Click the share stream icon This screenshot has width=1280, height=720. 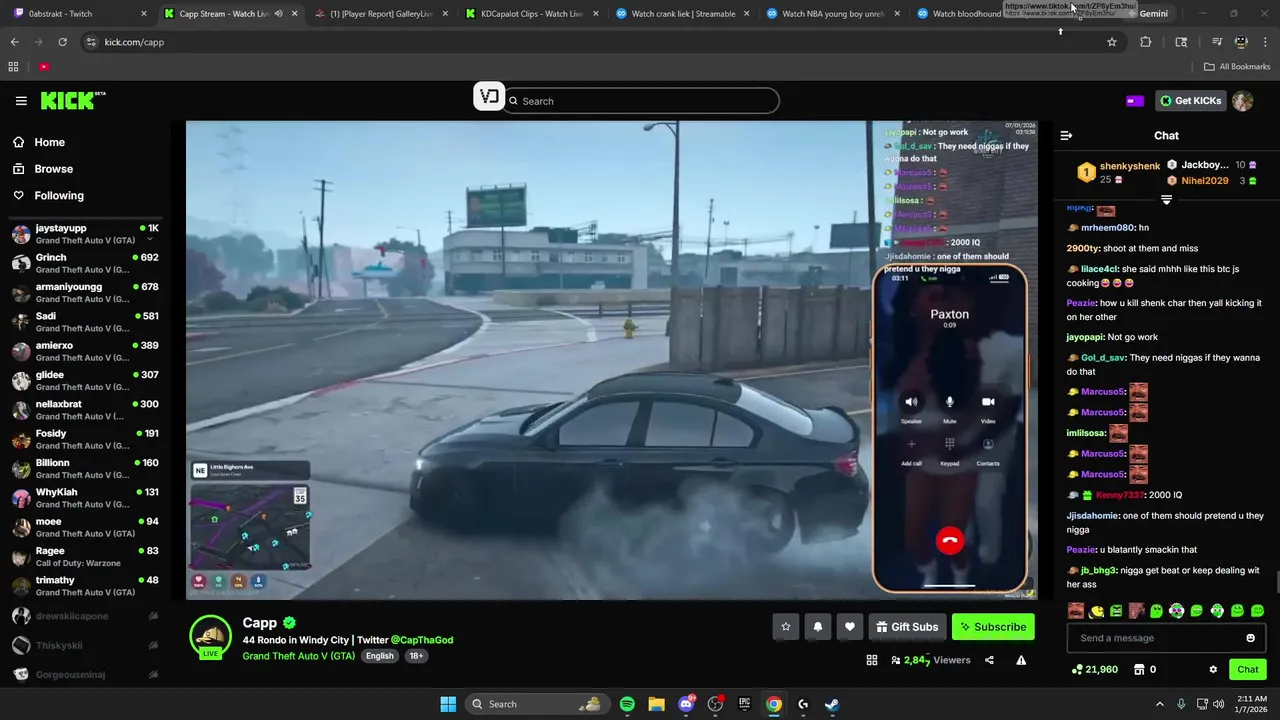coord(989,660)
